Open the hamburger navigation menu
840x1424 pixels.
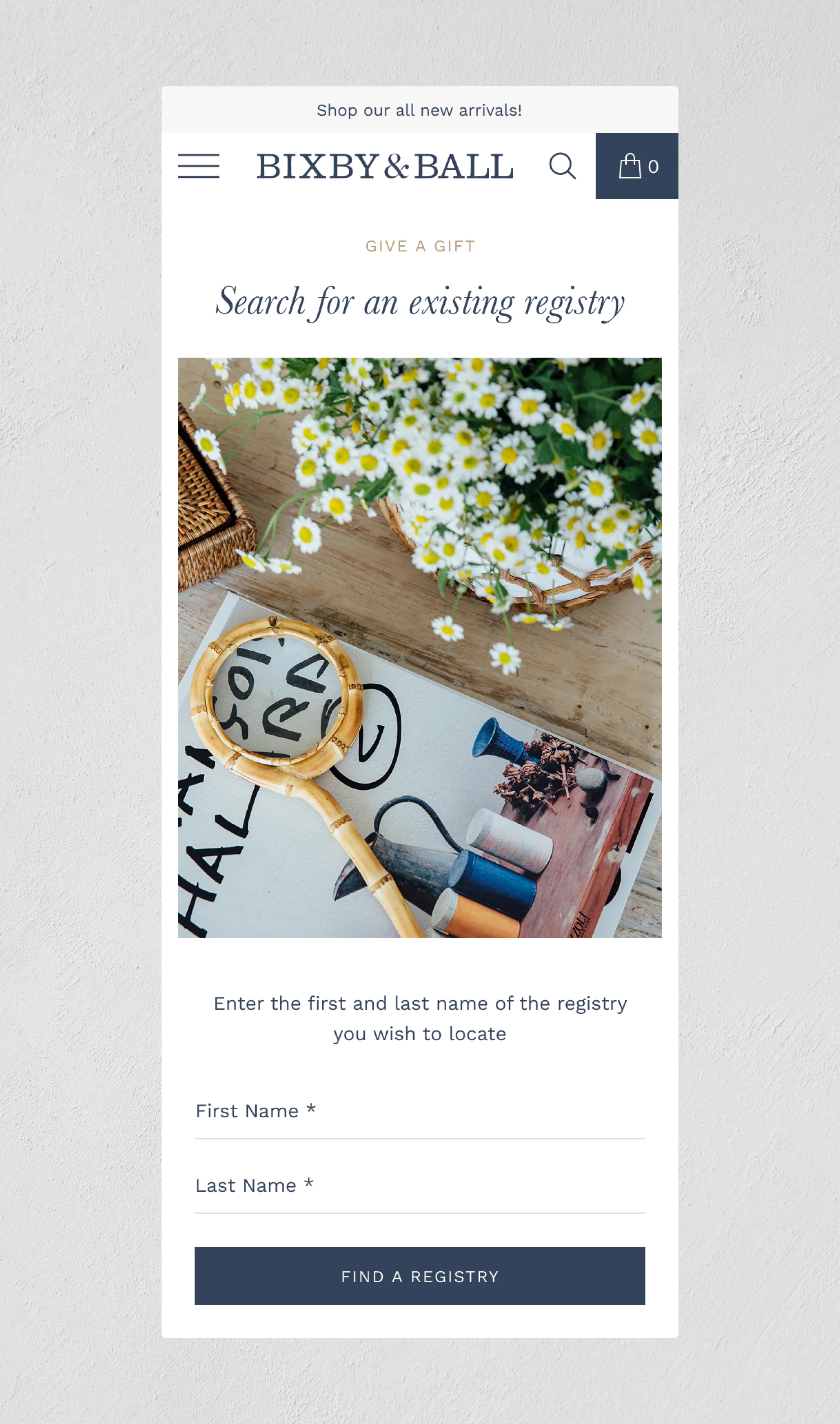tap(199, 166)
